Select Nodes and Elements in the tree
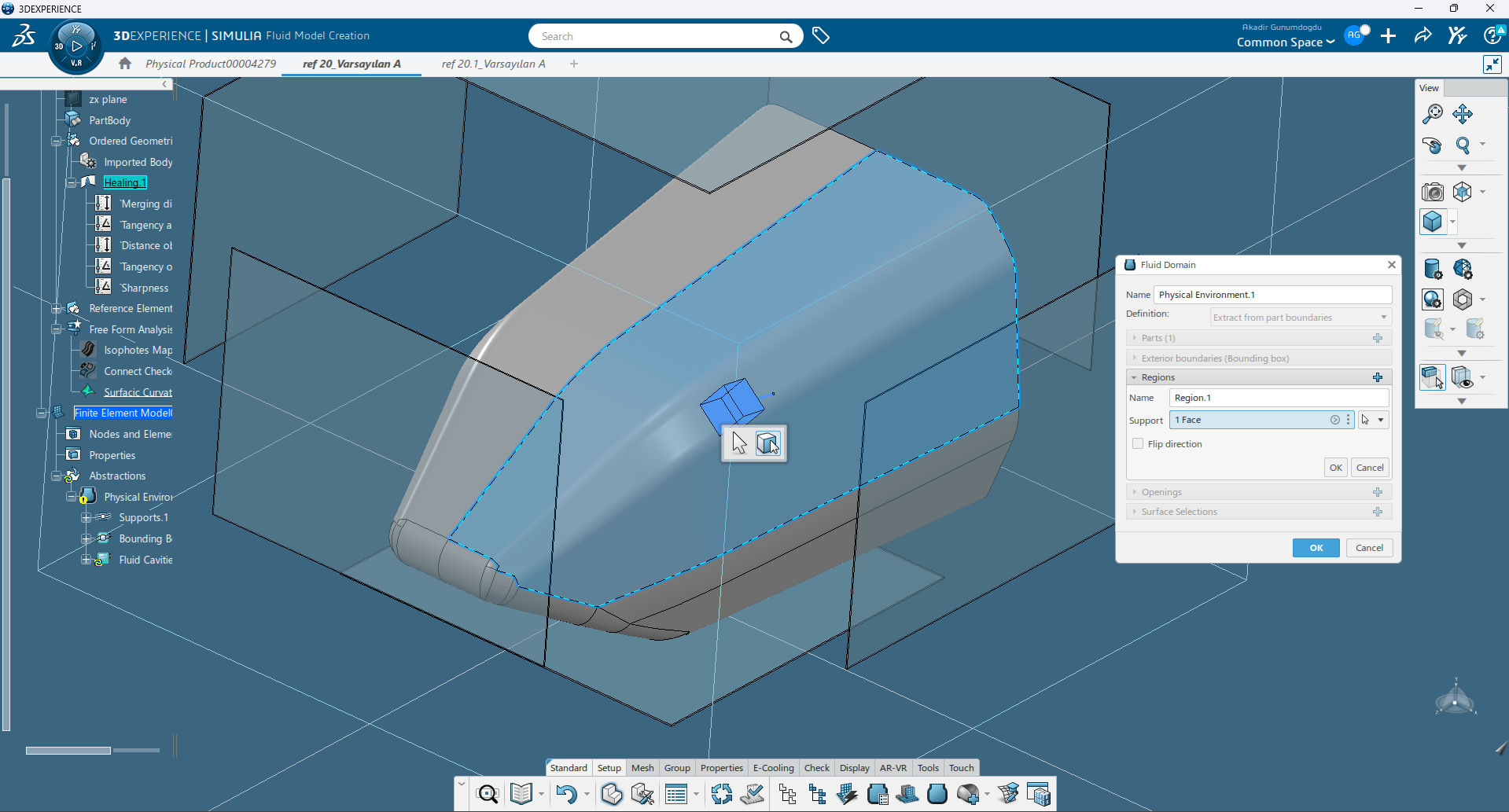 (131, 435)
